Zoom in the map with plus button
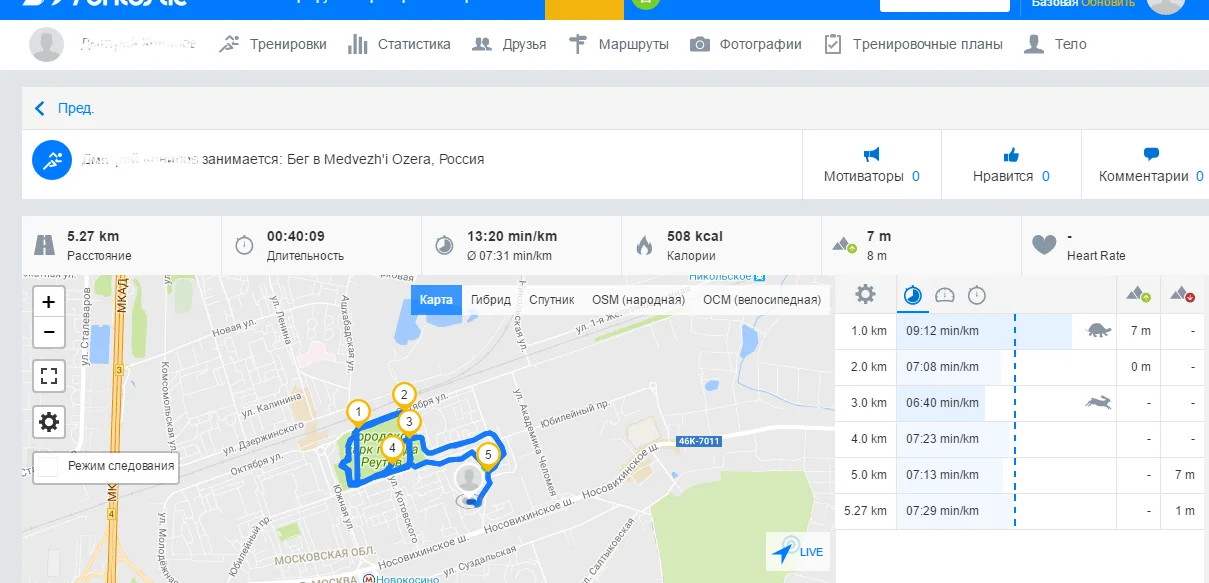 tap(49, 301)
